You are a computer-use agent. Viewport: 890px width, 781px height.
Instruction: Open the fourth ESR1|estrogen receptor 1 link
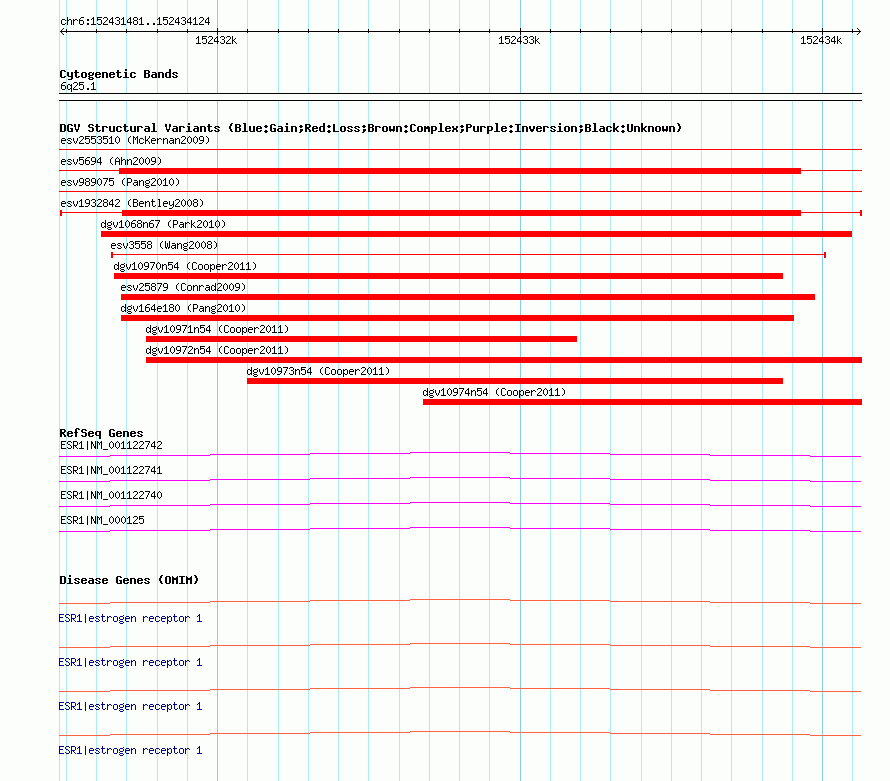130,750
